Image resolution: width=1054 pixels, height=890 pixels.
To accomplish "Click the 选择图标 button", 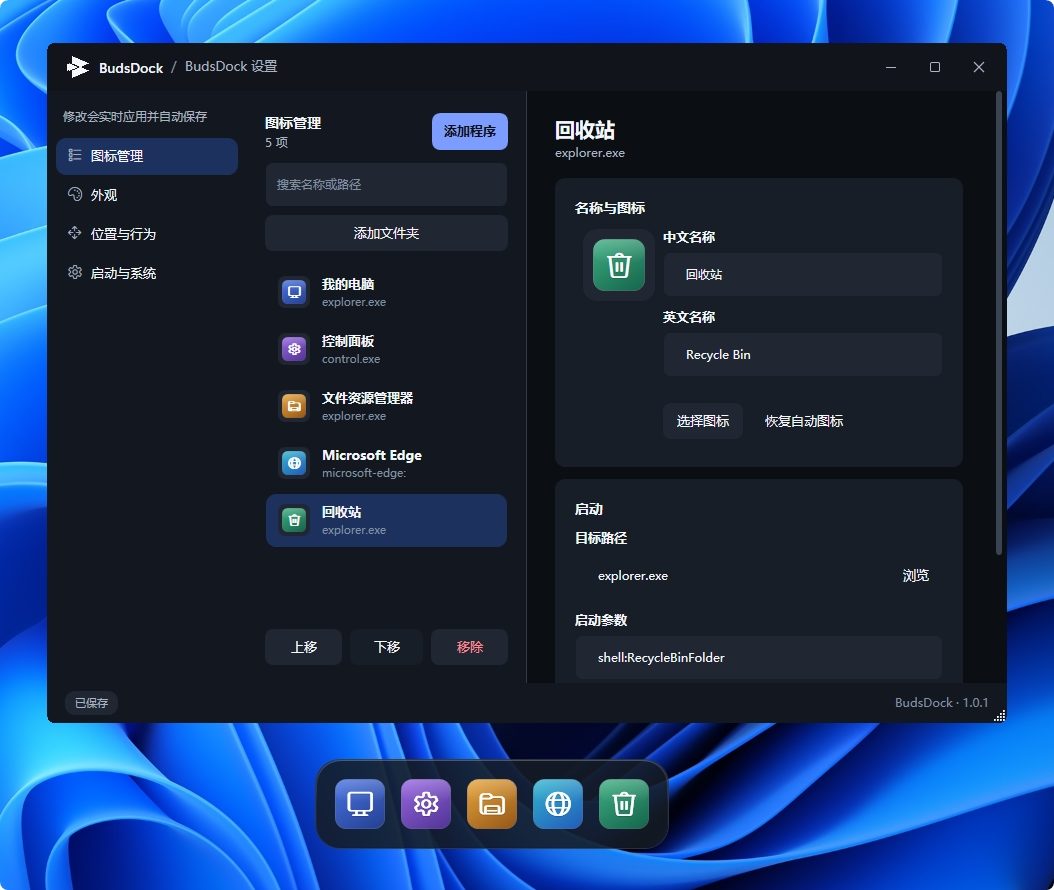I will (702, 421).
